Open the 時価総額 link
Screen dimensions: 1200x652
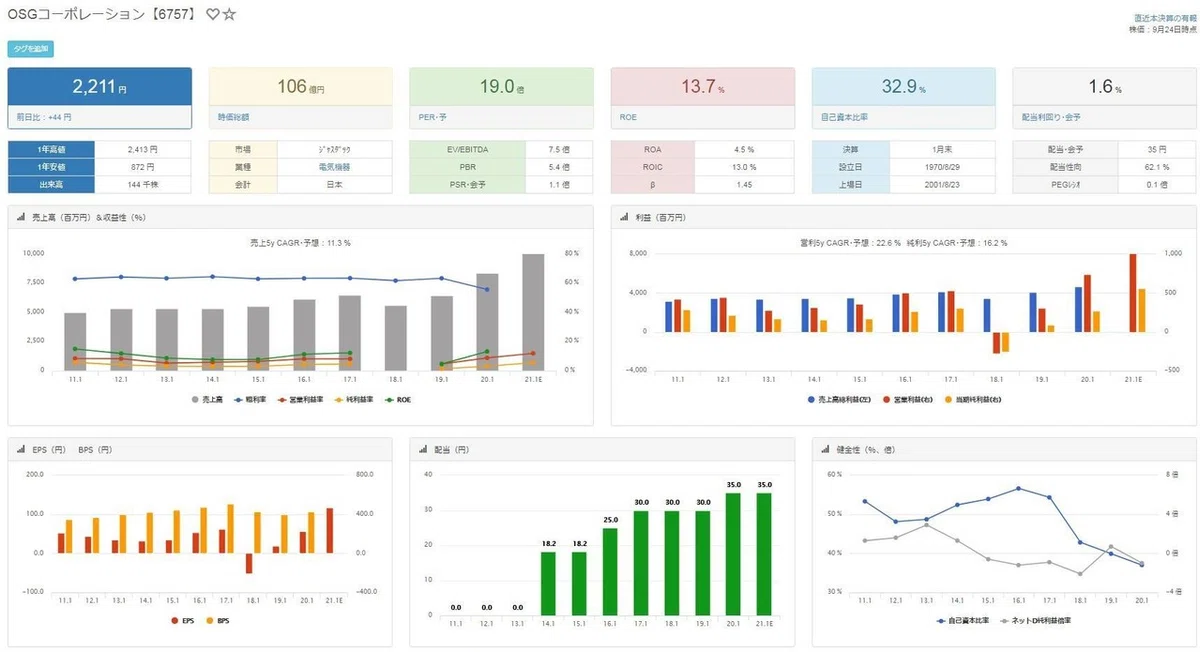234,117
